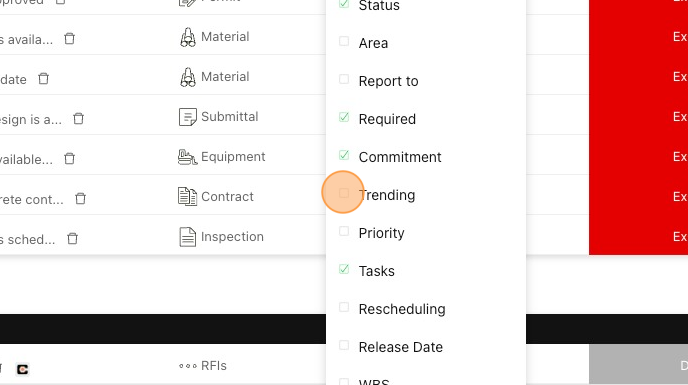
Task: Uncheck the Commitment column checkbox
Action: pyautogui.click(x=344, y=155)
